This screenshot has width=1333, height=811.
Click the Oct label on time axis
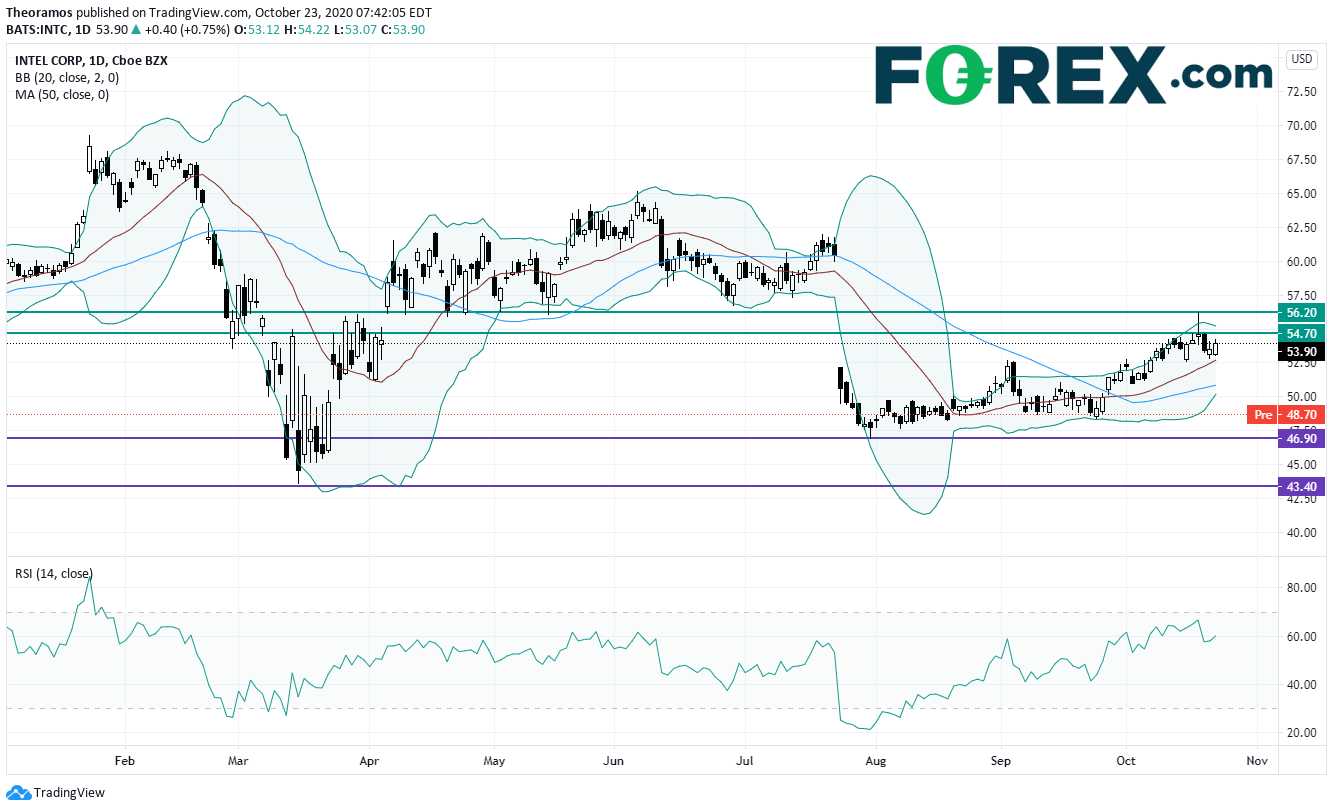point(1126,761)
